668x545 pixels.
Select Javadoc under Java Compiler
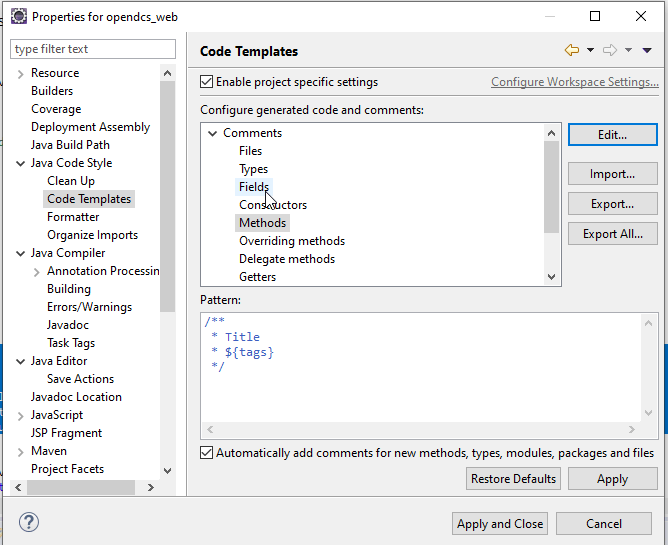(x=68, y=325)
